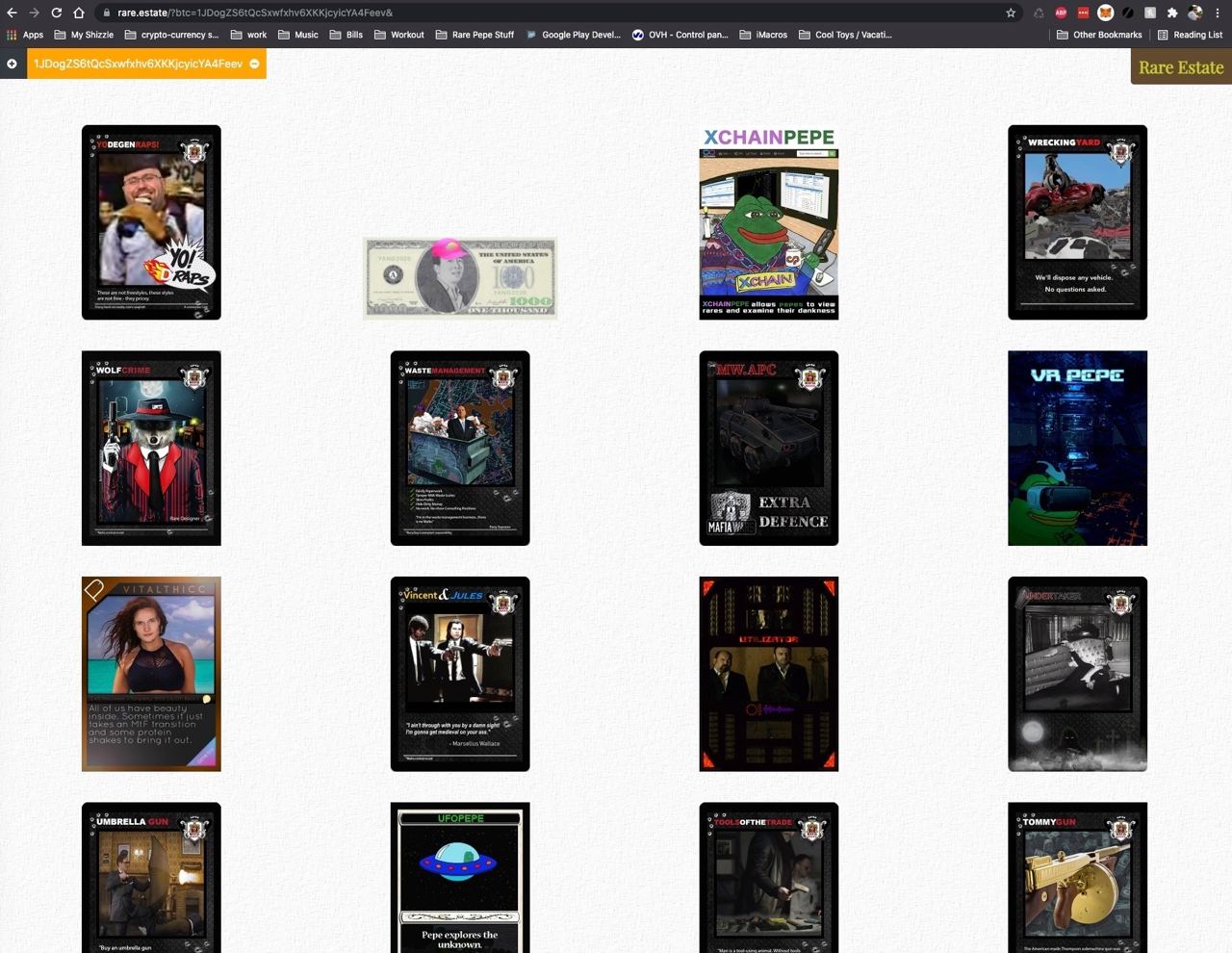Open the Extensions puzzle-piece menu

tap(1171, 13)
